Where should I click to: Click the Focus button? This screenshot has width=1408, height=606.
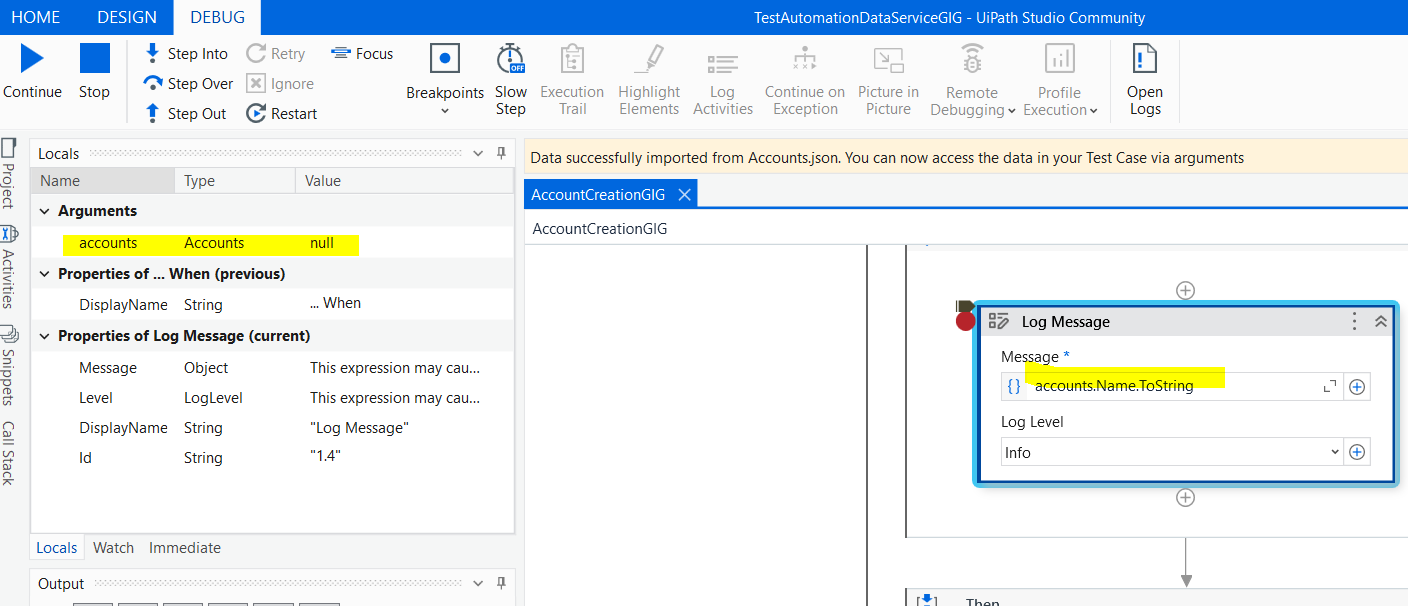click(362, 54)
